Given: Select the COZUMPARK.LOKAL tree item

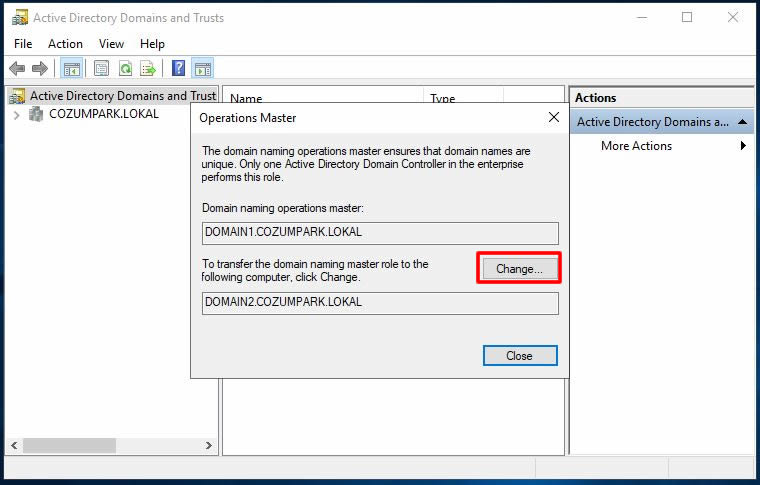Looking at the screenshot, I should pos(104,114).
